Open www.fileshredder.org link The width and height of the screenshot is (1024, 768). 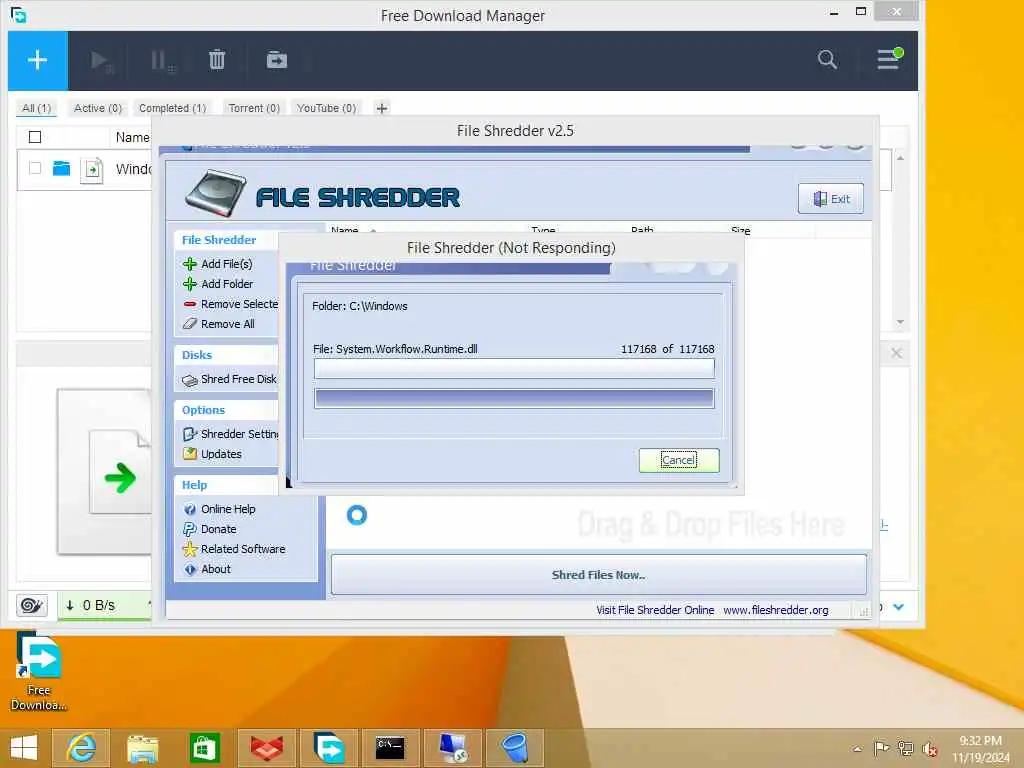[x=775, y=610]
